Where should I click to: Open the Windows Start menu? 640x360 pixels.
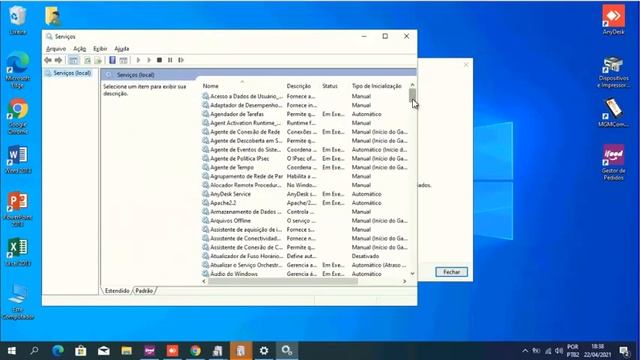[x=11, y=351]
